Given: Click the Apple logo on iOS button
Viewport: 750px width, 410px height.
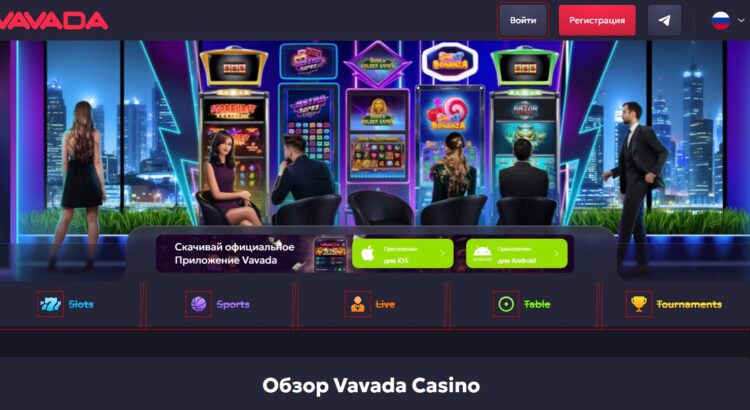Looking at the screenshot, I should click(368, 254).
